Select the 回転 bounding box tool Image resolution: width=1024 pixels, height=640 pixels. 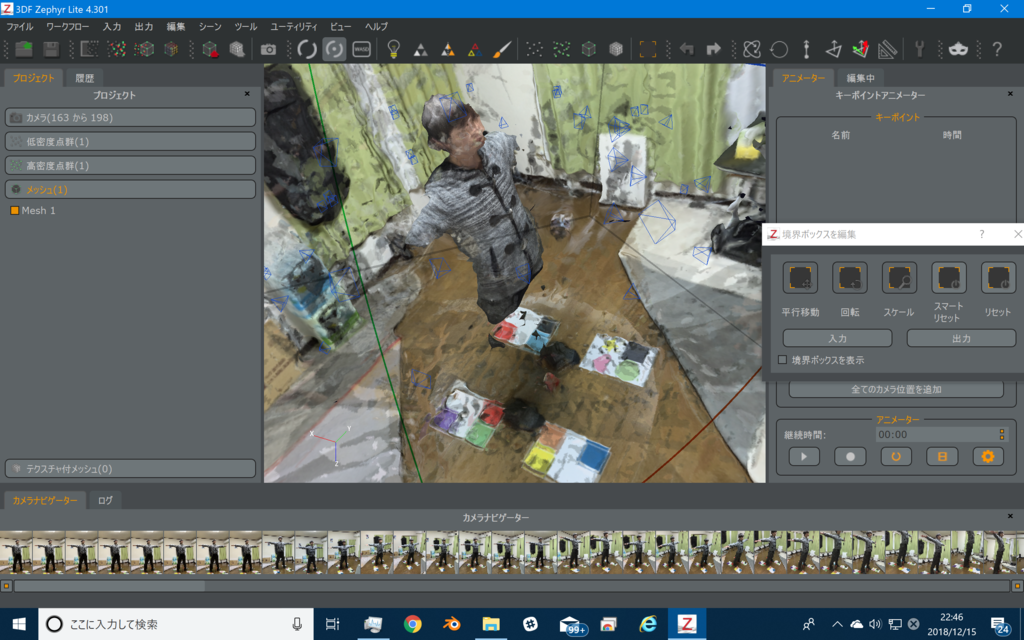tap(850, 278)
